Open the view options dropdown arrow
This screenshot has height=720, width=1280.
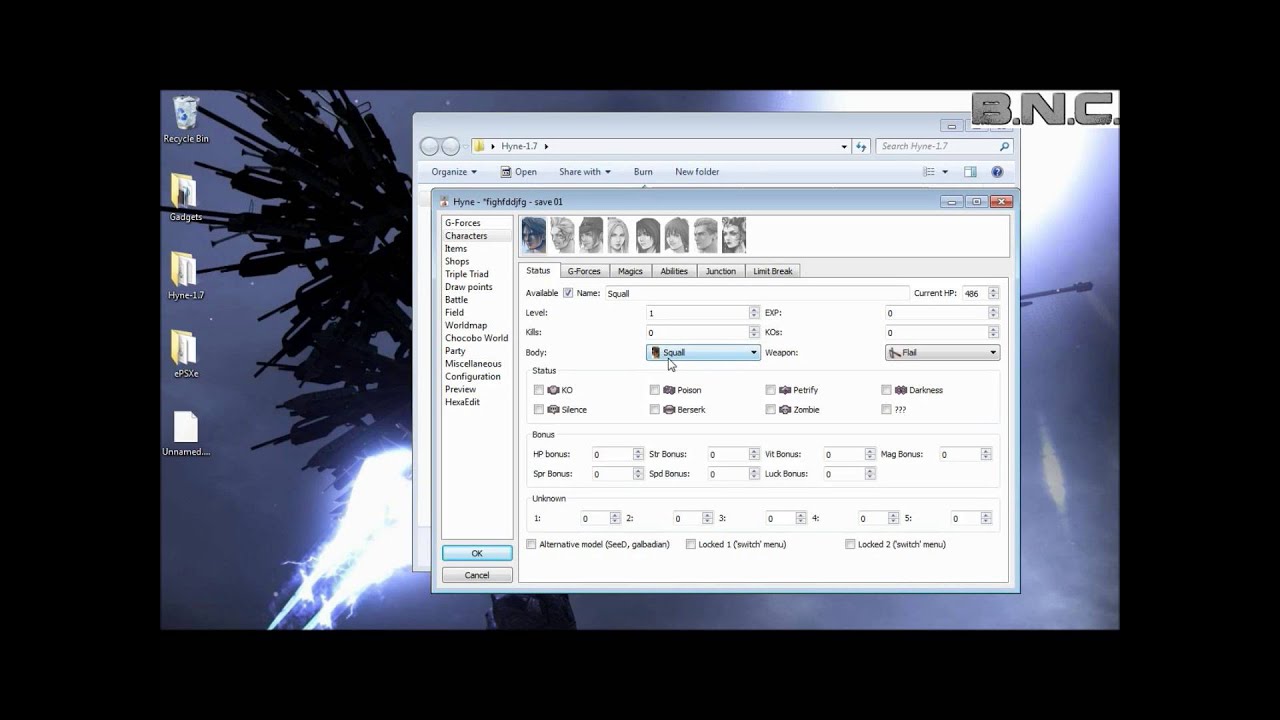[x=945, y=172]
